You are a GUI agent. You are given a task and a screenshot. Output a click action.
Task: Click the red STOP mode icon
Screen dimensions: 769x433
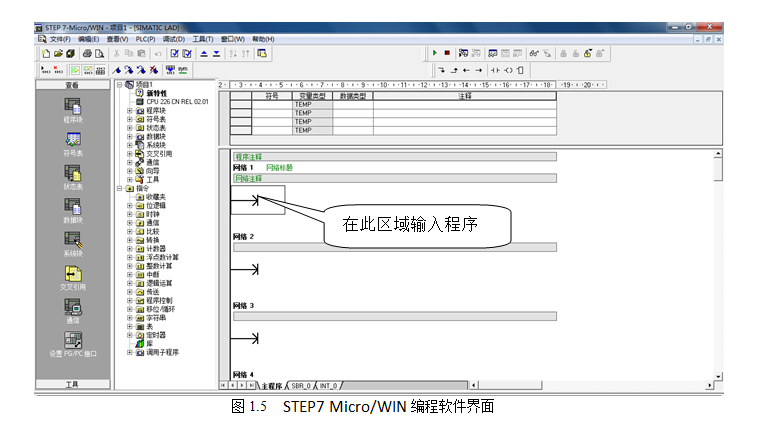point(447,53)
